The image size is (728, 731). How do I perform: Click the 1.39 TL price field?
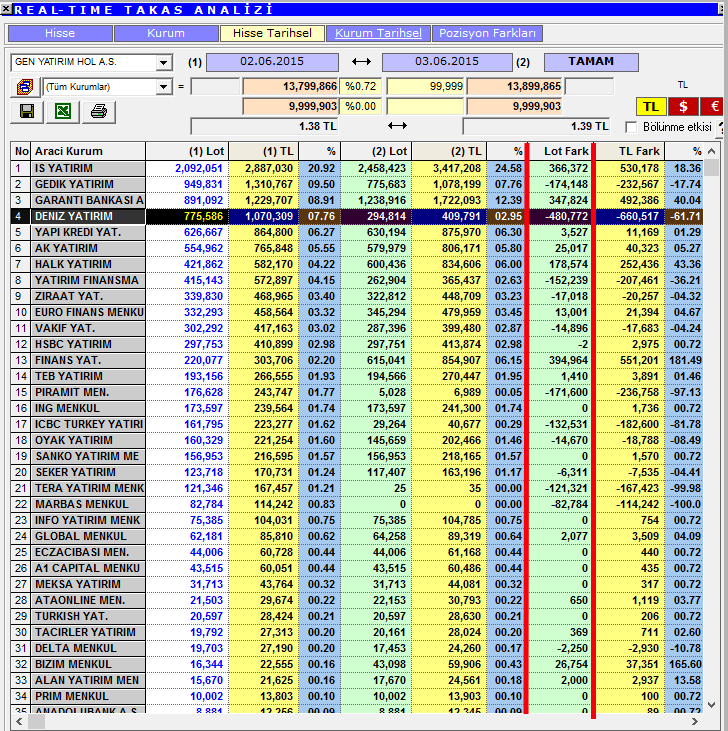pos(536,126)
